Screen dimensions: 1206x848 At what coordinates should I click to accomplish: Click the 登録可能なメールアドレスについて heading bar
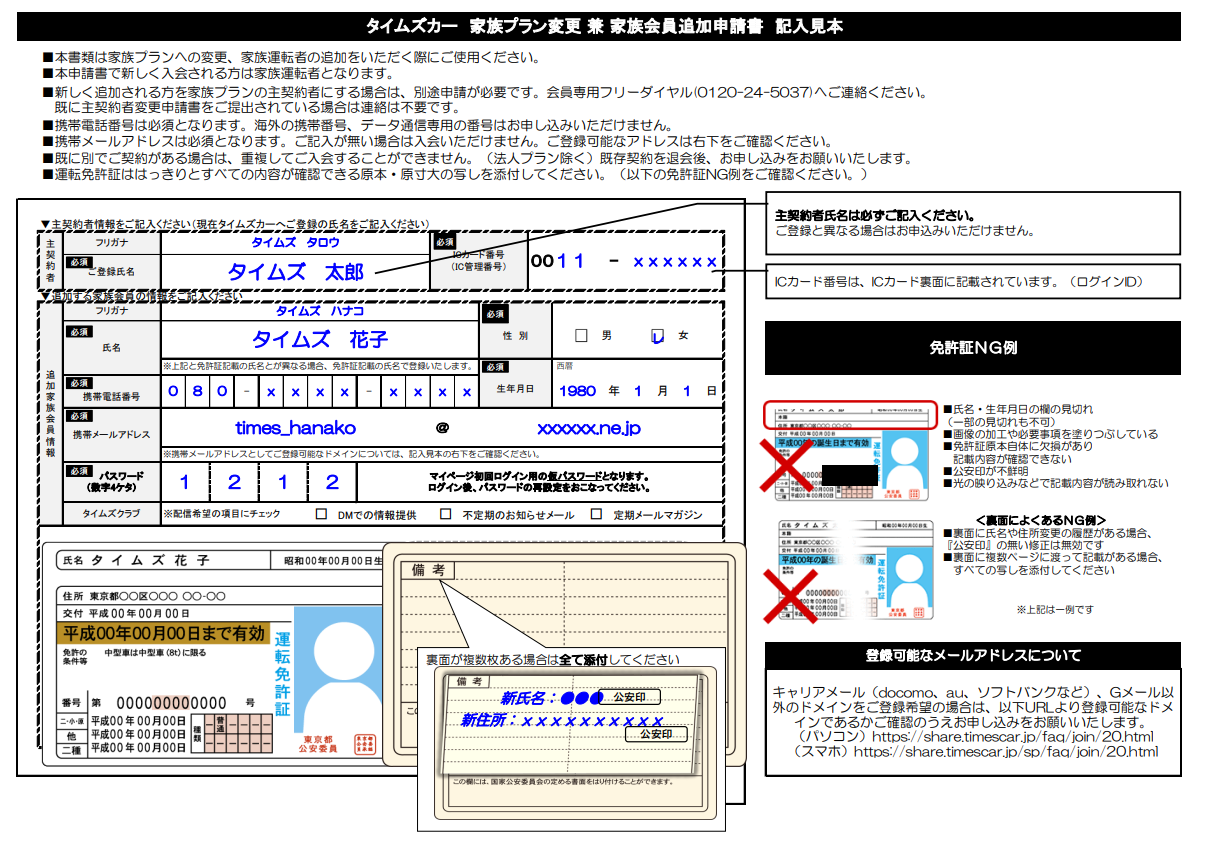[972, 656]
